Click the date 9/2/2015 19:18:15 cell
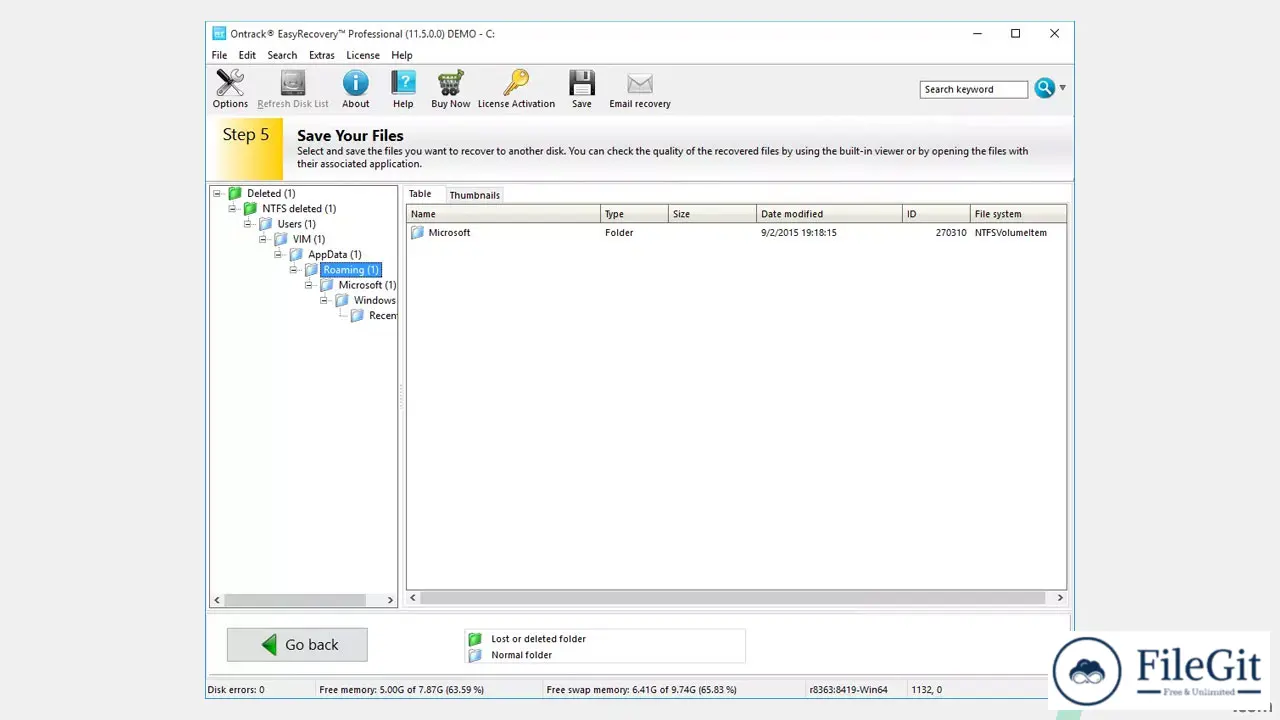The width and height of the screenshot is (1280, 720). [x=798, y=232]
